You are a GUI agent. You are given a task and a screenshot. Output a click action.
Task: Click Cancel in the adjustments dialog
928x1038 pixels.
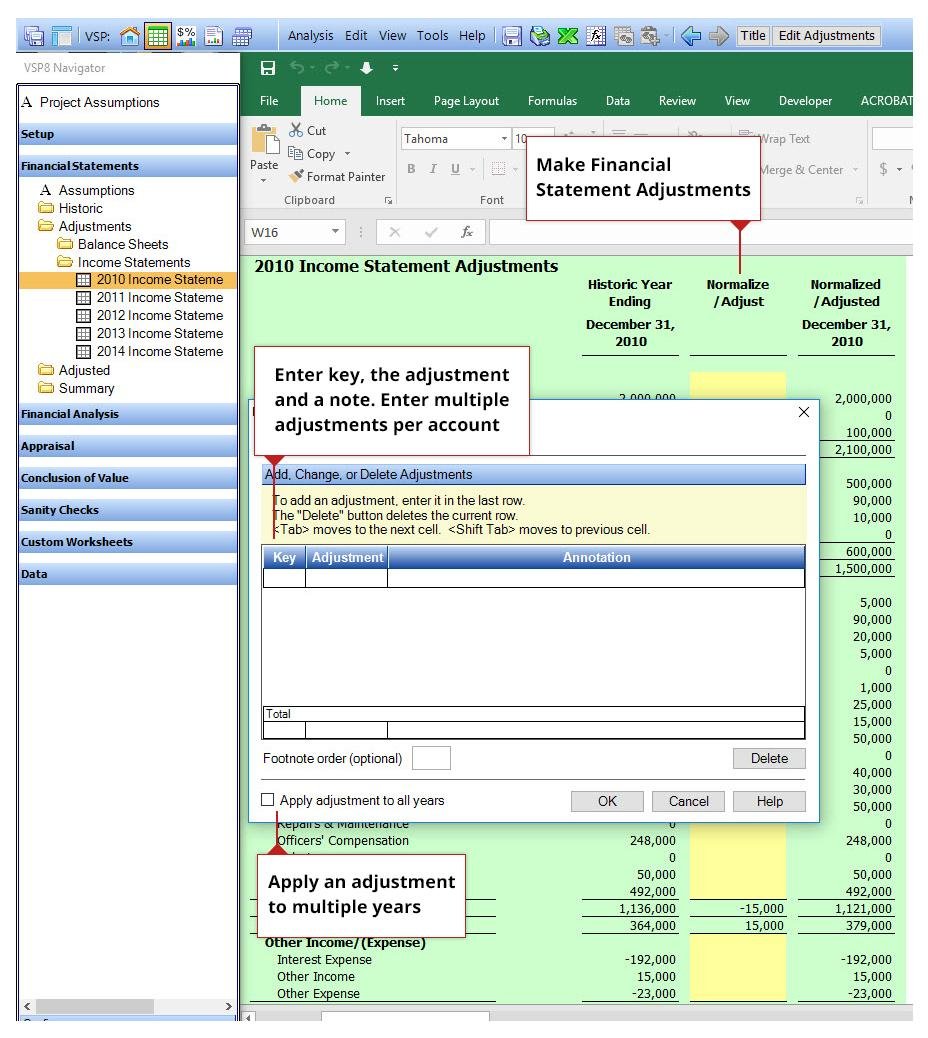[x=688, y=801]
